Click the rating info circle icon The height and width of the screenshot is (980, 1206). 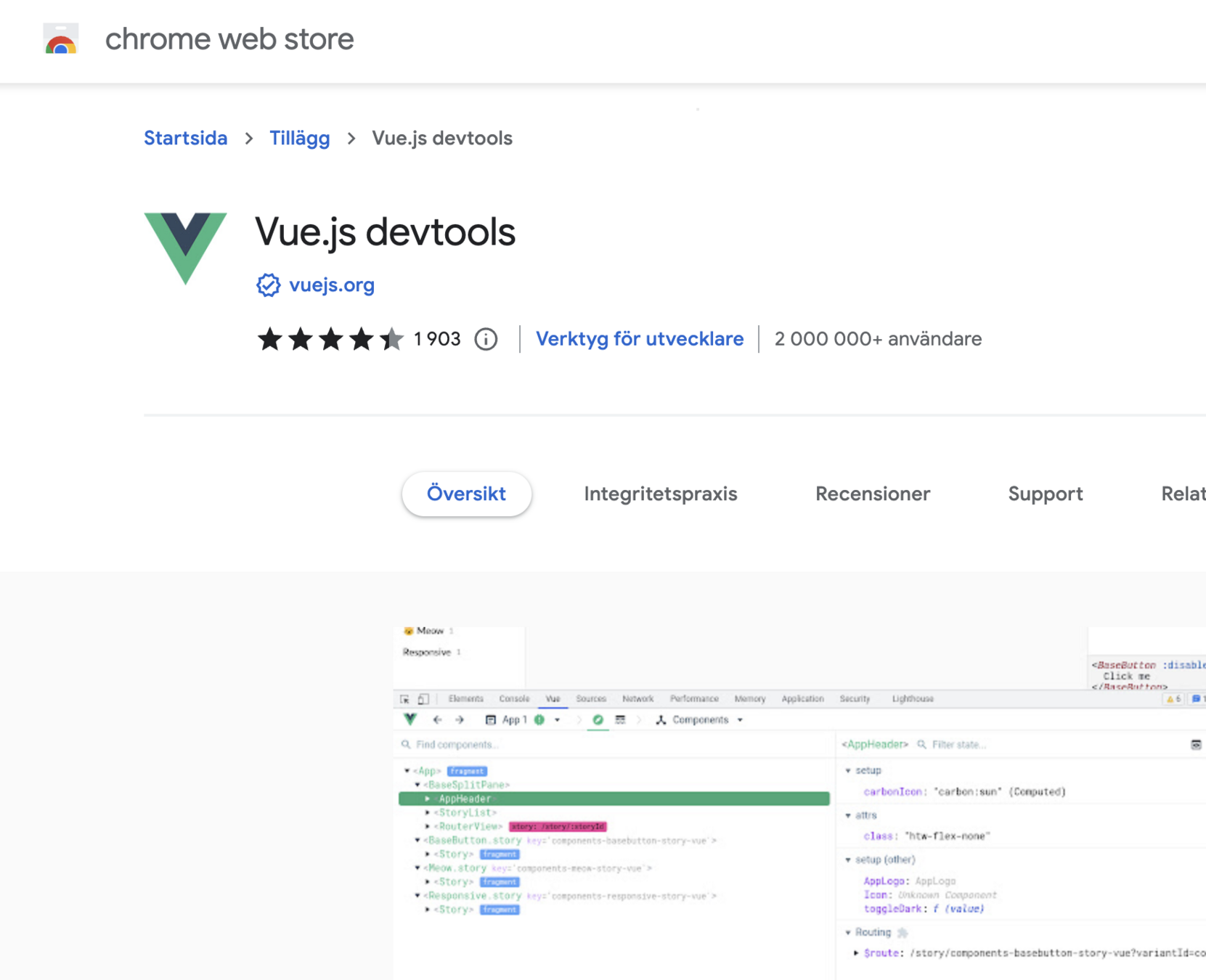[x=486, y=339]
